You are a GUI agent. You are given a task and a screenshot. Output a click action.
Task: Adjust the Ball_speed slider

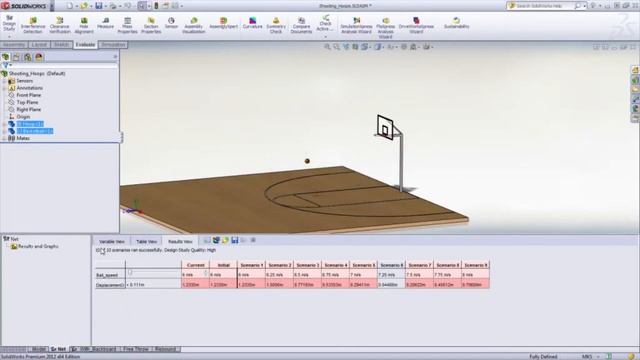pos(130,272)
